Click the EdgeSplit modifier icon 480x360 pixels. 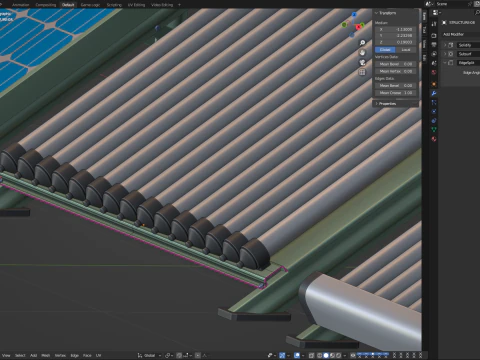click(x=451, y=63)
